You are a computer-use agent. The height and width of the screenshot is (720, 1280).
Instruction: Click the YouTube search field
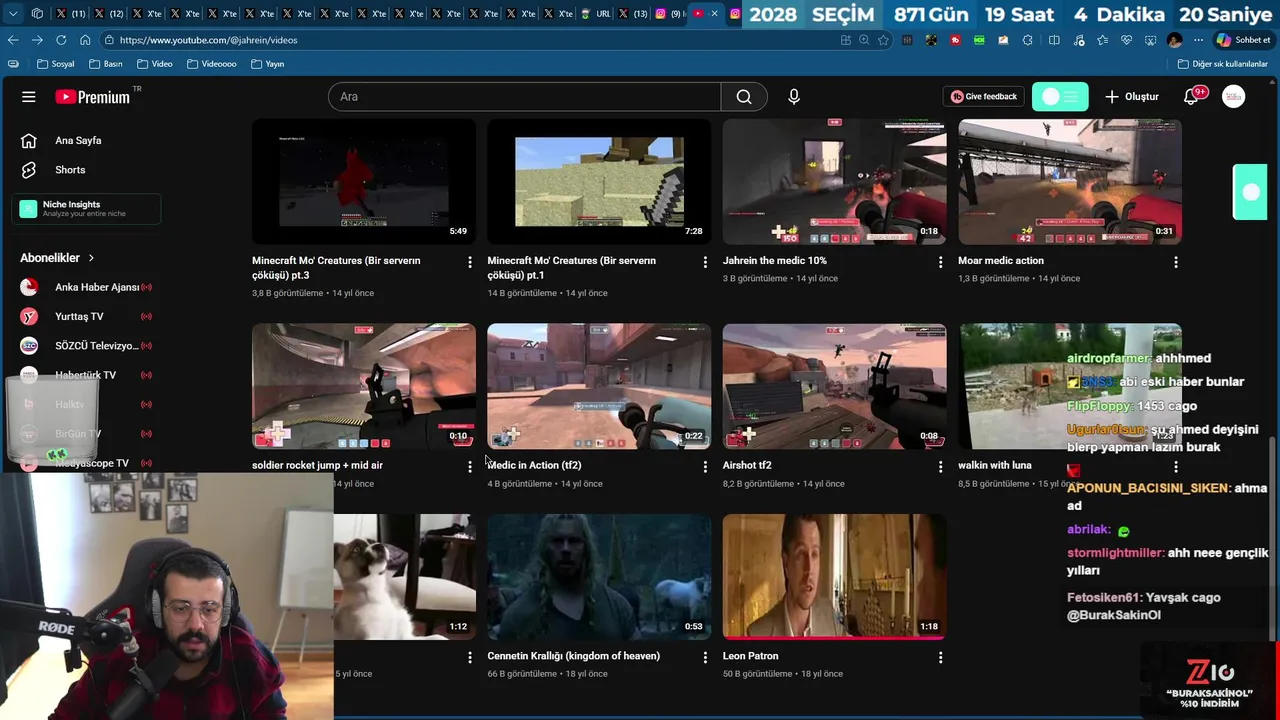[524, 97]
